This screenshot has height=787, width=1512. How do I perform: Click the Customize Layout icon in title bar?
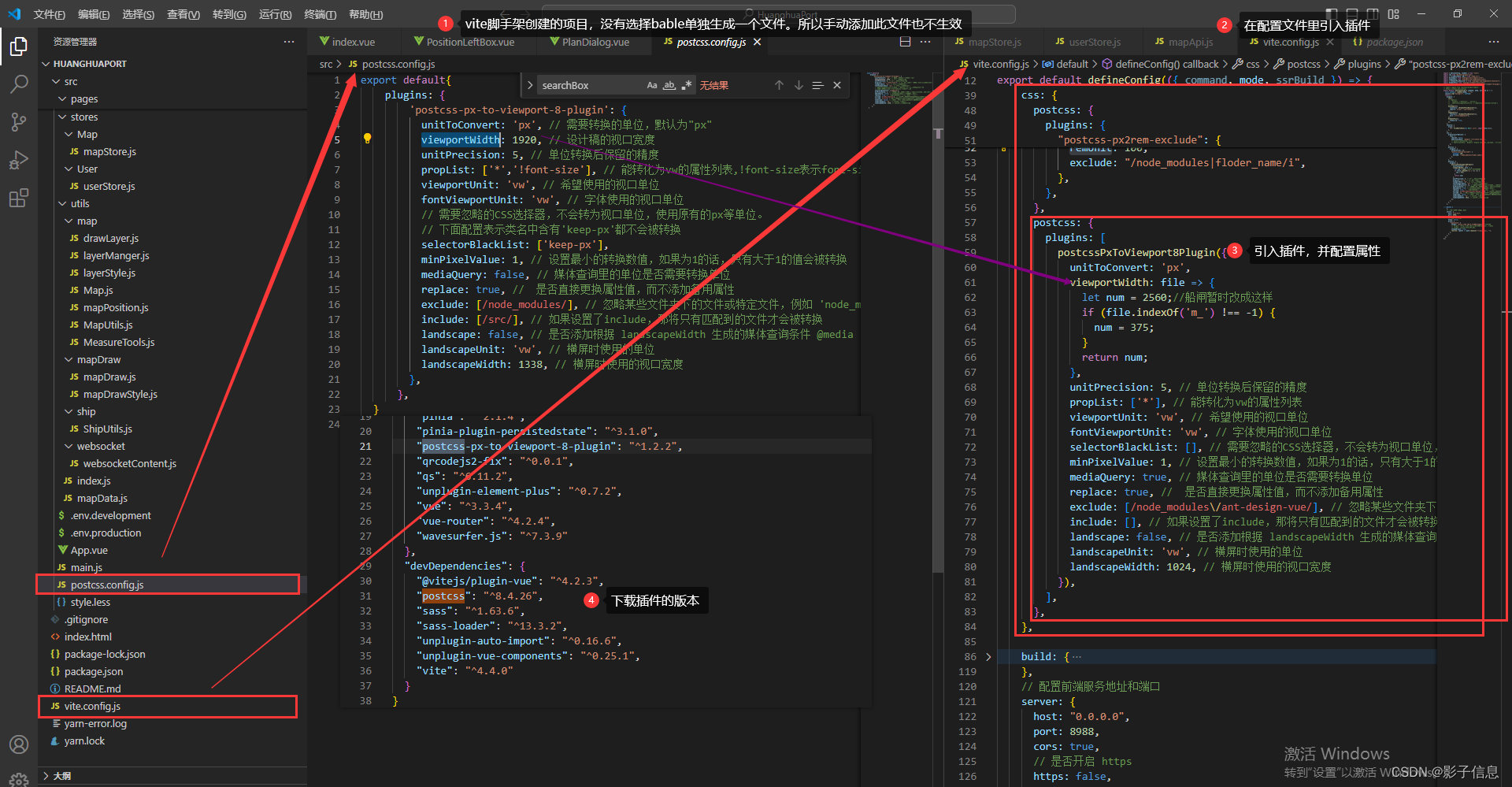[1394, 14]
